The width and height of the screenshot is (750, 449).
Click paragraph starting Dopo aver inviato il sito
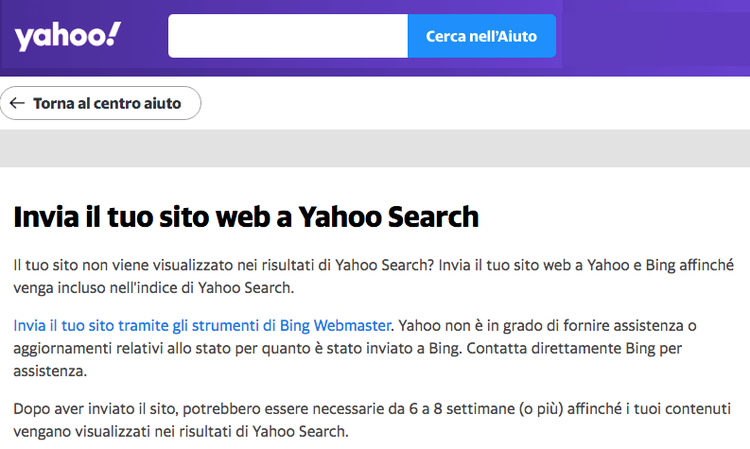point(372,420)
